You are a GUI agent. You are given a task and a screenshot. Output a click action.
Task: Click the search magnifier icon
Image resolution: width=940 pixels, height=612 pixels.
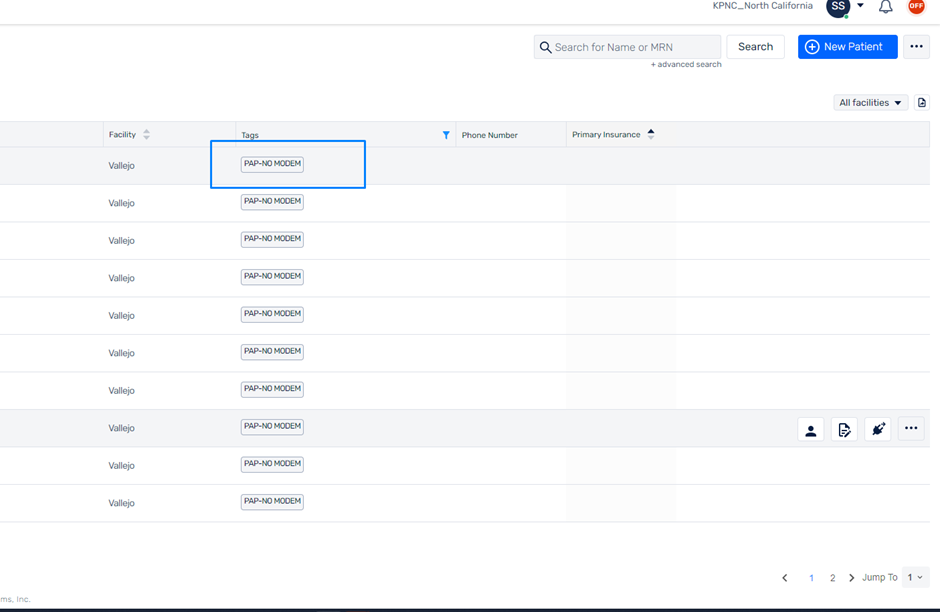pos(545,47)
